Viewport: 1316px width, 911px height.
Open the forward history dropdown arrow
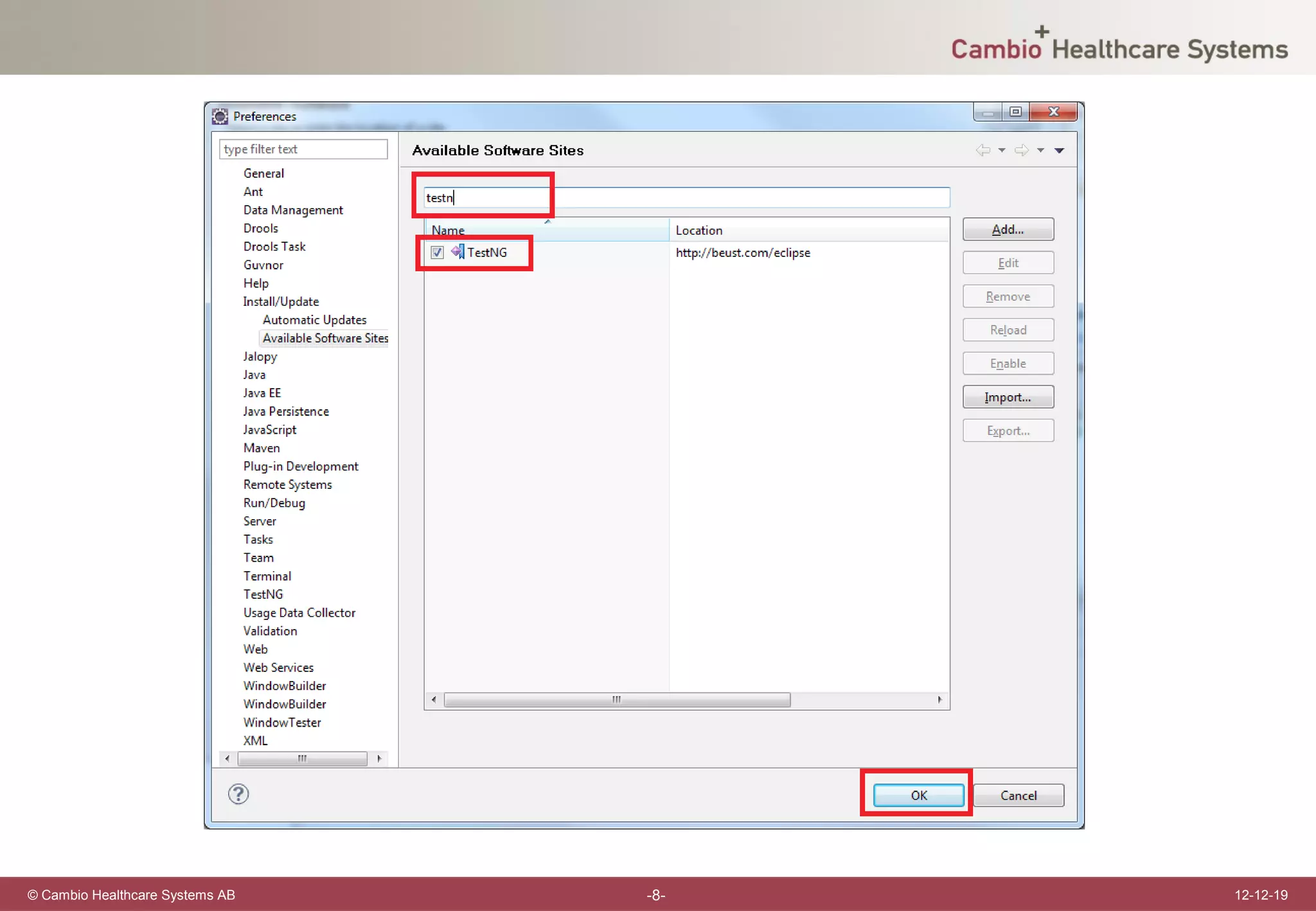pos(1040,150)
